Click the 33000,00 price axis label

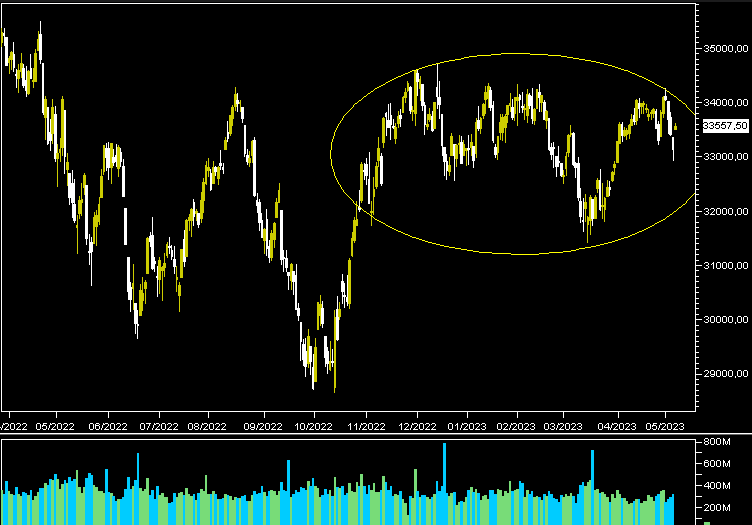click(x=726, y=157)
